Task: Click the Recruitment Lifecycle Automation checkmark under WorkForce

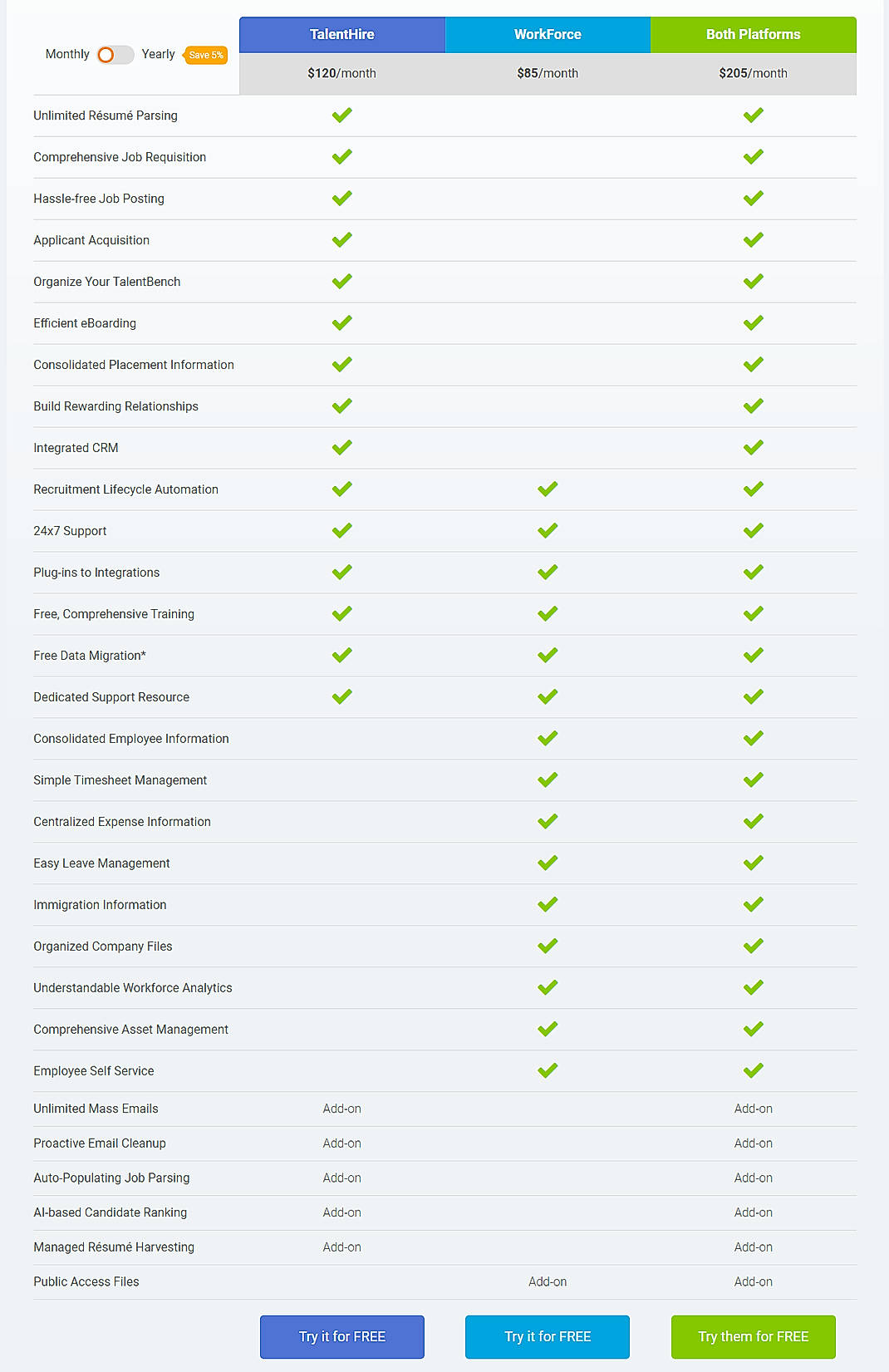Action: [547, 489]
